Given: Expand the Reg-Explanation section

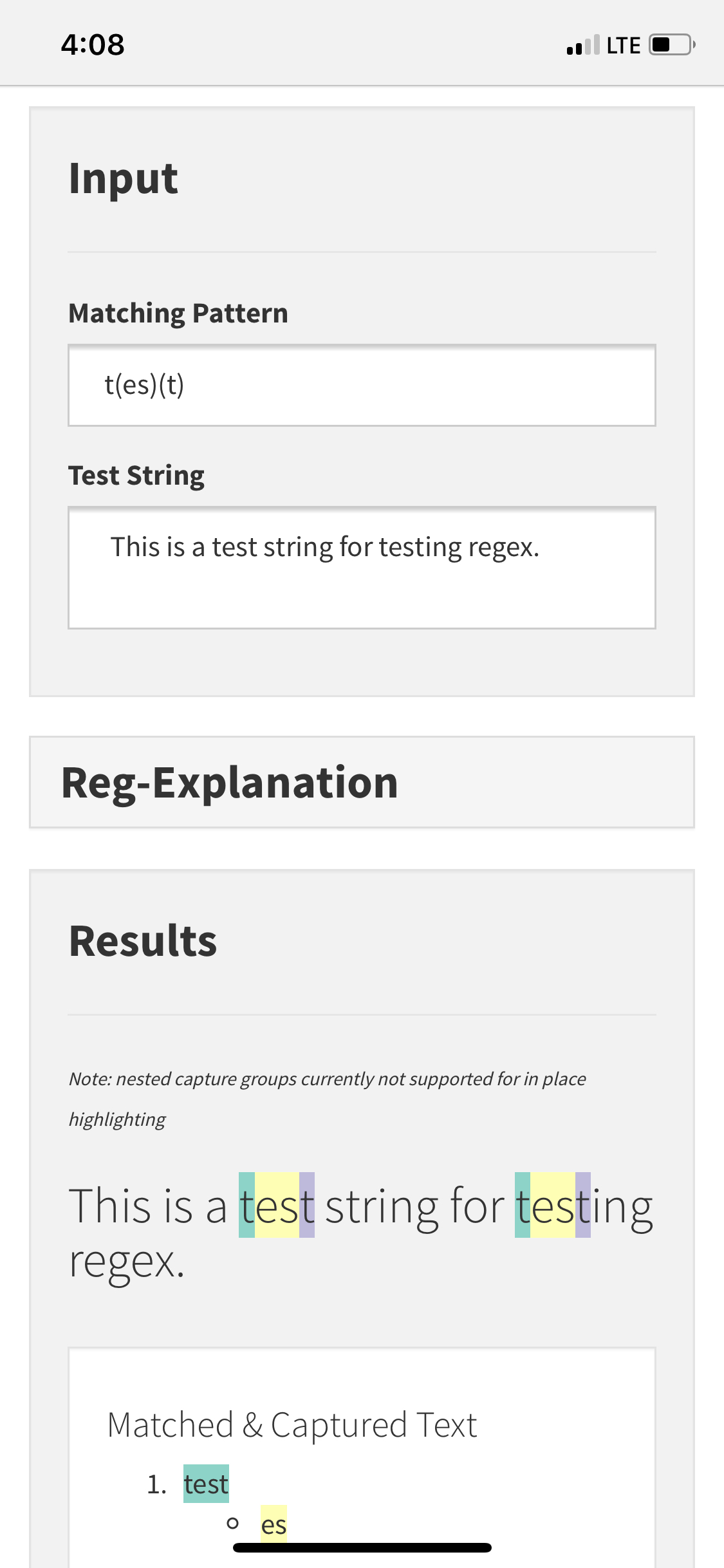Looking at the screenshot, I should tap(362, 782).
